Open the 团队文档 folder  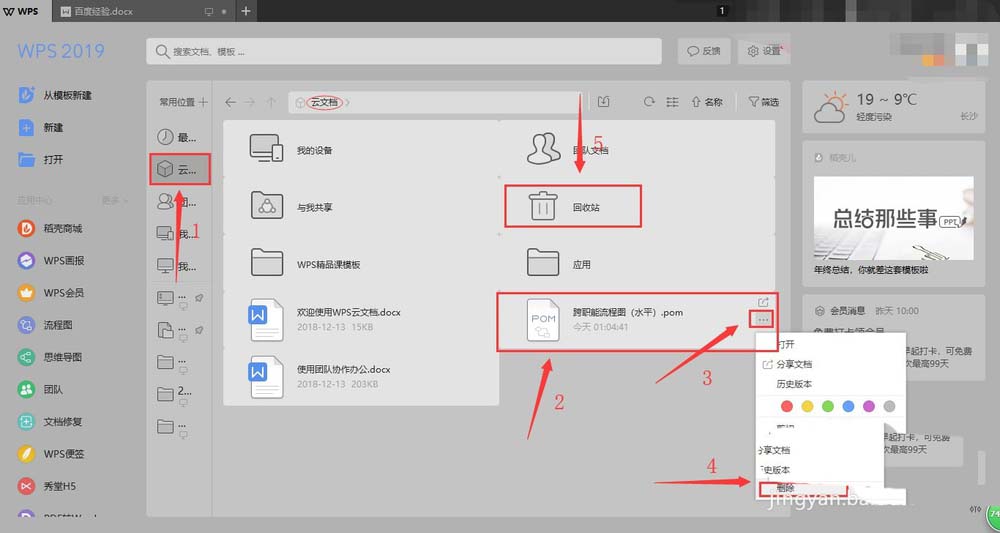tap(637, 150)
